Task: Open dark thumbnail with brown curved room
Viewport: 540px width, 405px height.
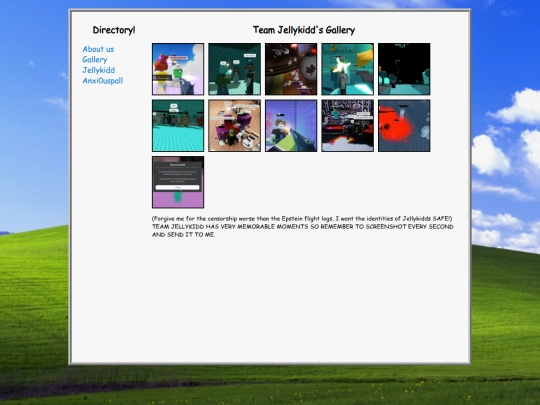Action: (291, 69)
